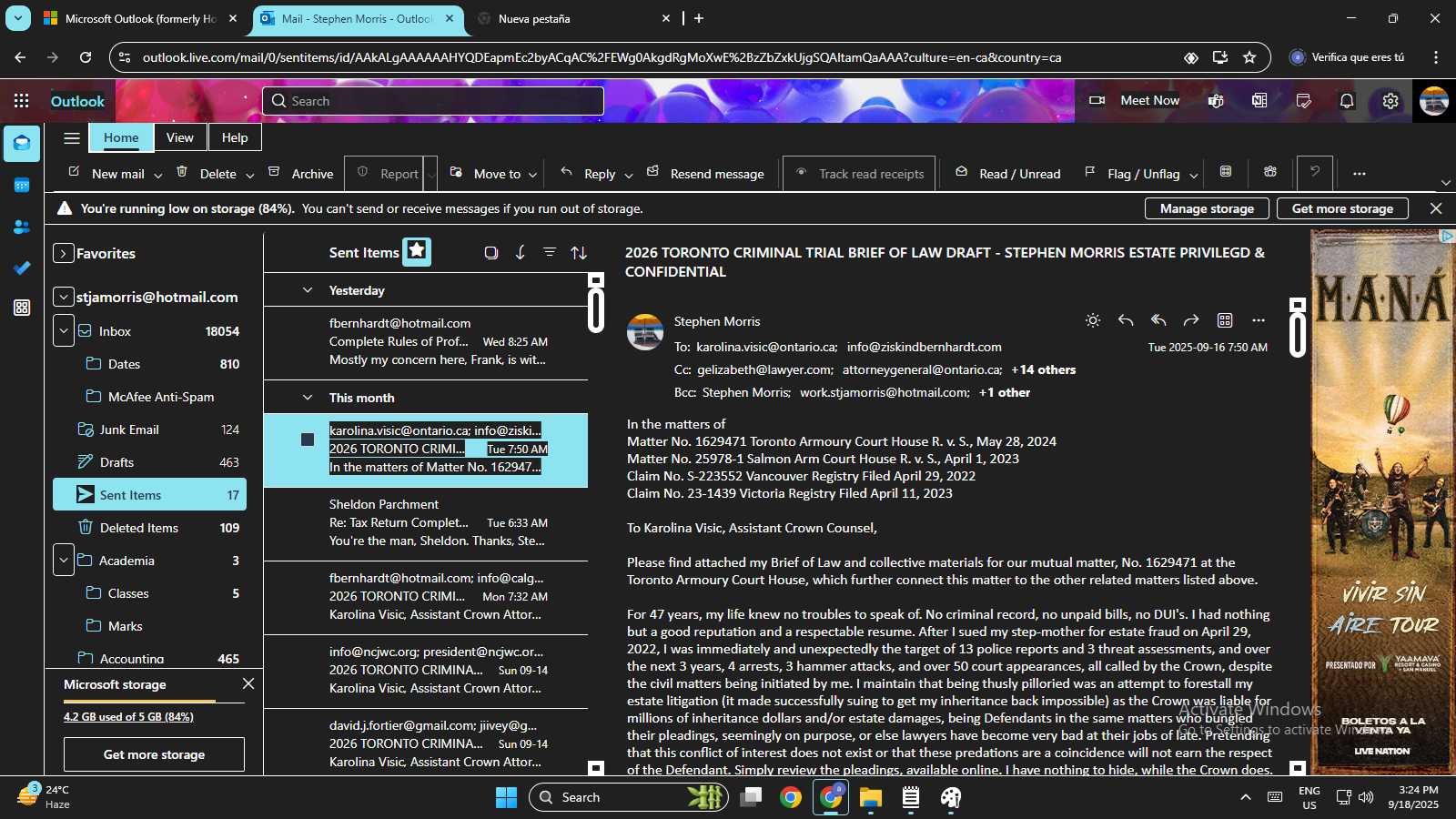1456x819 pixels.
Task: Toggle Sent Items favorite star
Action: 417,251
